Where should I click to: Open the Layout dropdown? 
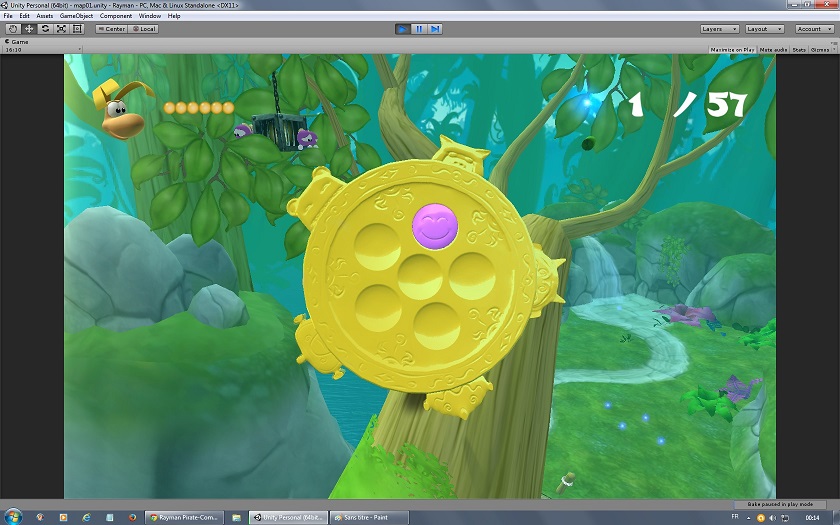[x=765, y=29]
